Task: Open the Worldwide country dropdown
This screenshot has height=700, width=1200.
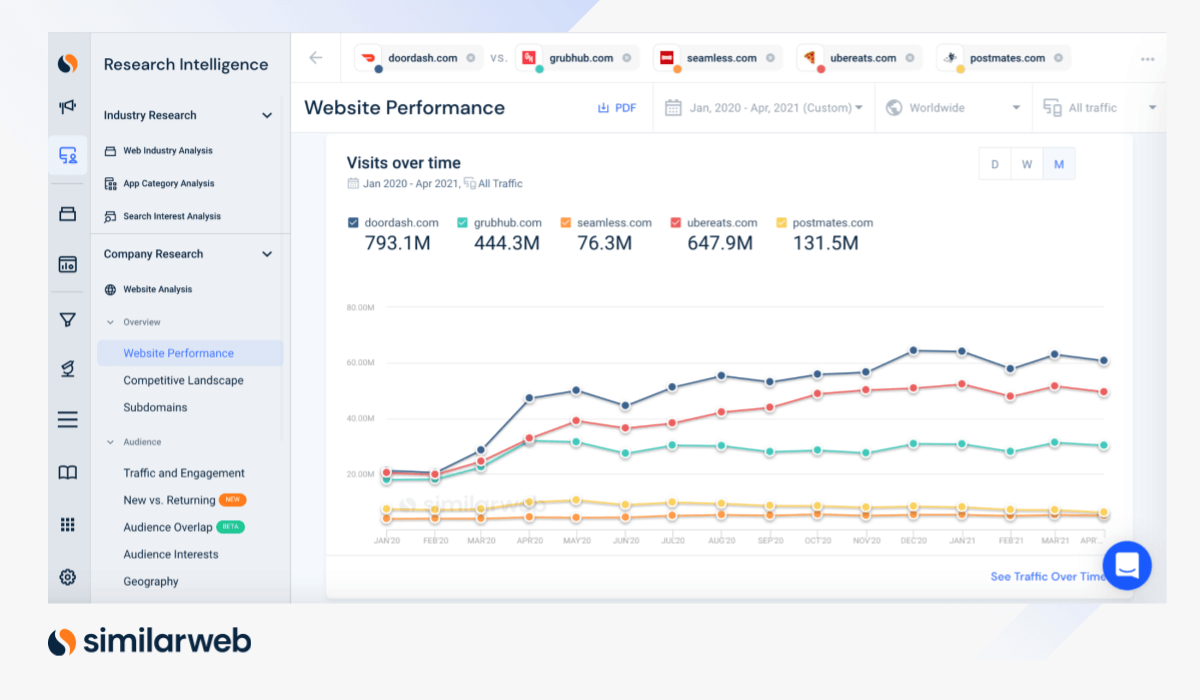Action: tap(953, 108)
